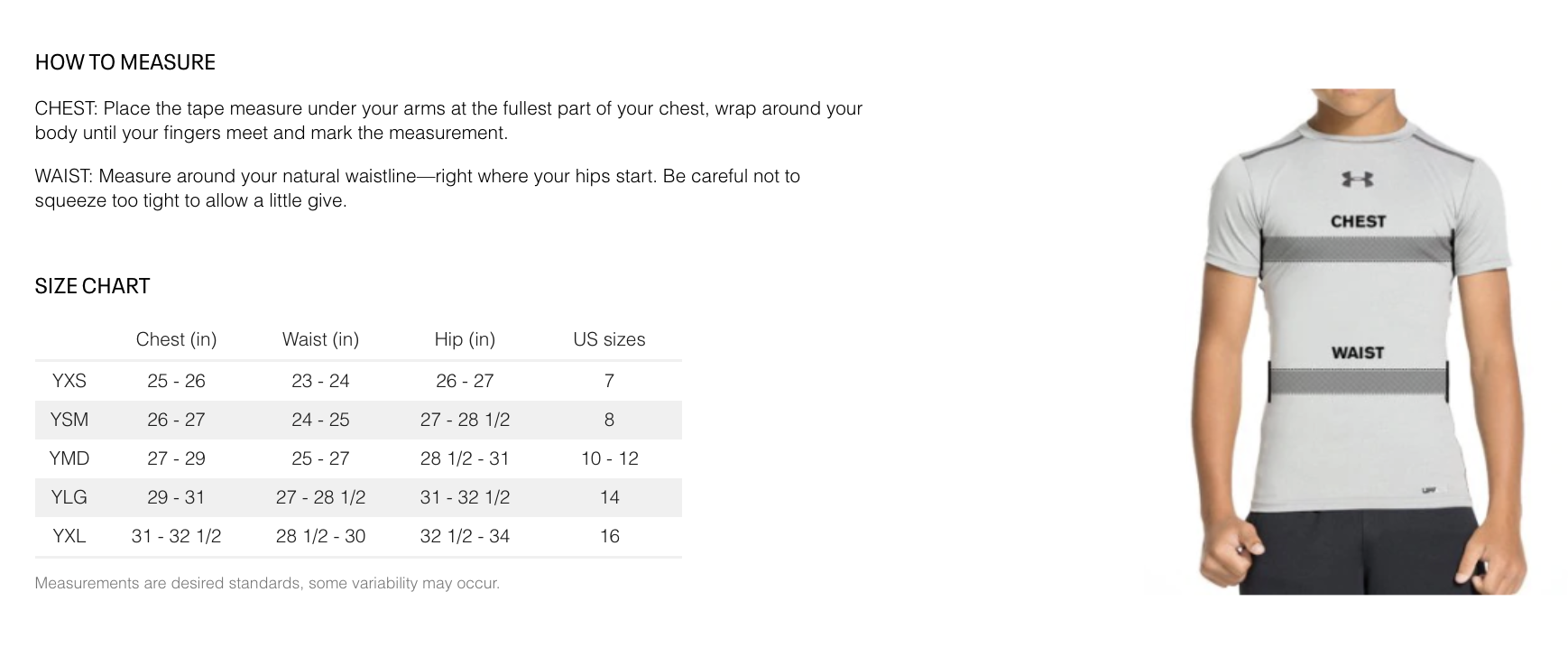This screenshot has height=666, width=1568.
Task: Click the waist measuring band graphic
Action: coord(1357,381)
